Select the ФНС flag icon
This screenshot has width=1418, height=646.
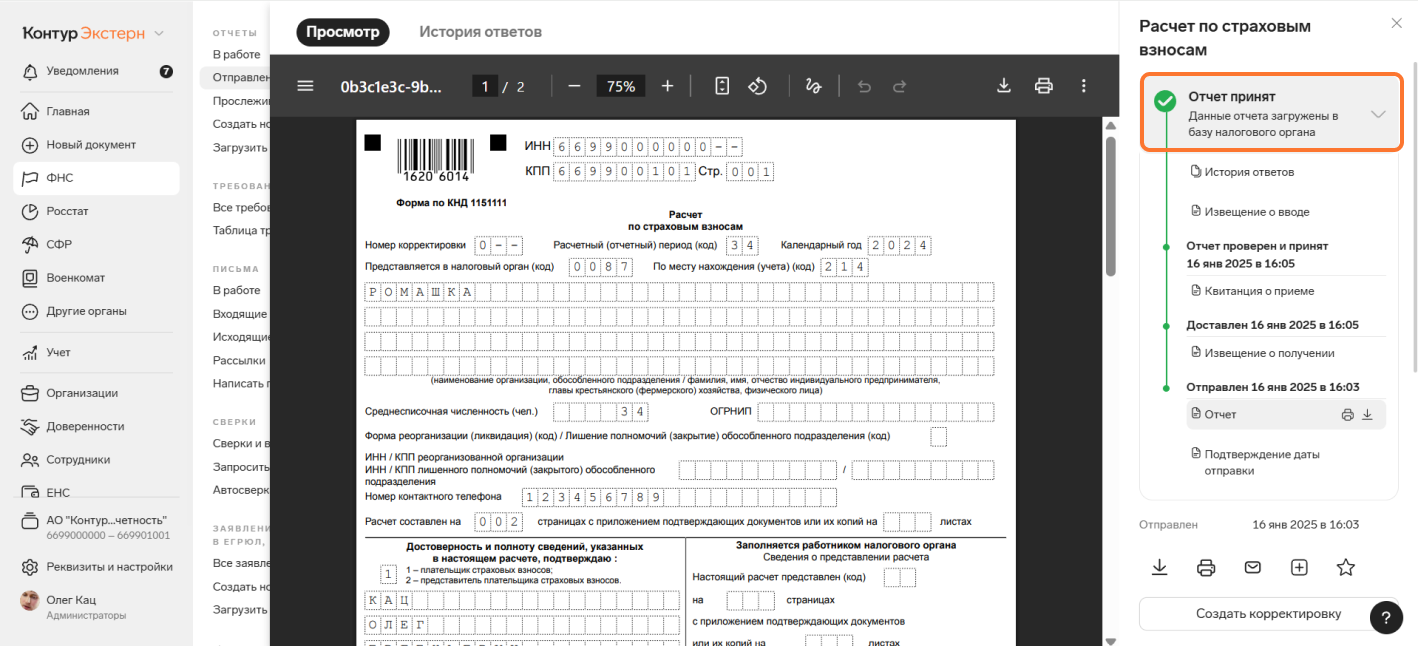click(x=29, y=178)
